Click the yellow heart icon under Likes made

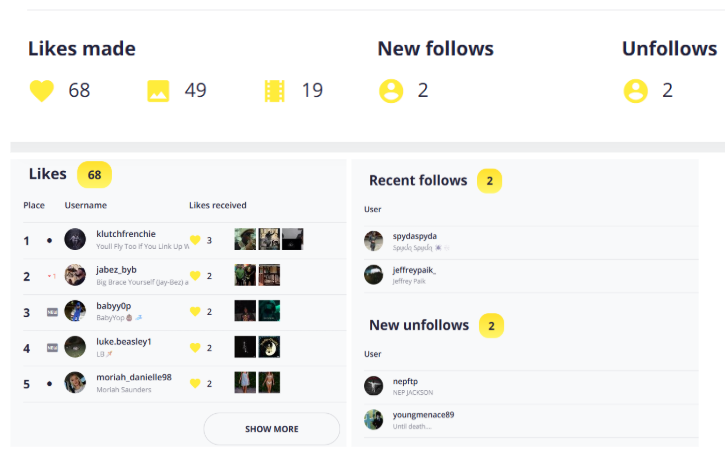[x=41, y=91]
